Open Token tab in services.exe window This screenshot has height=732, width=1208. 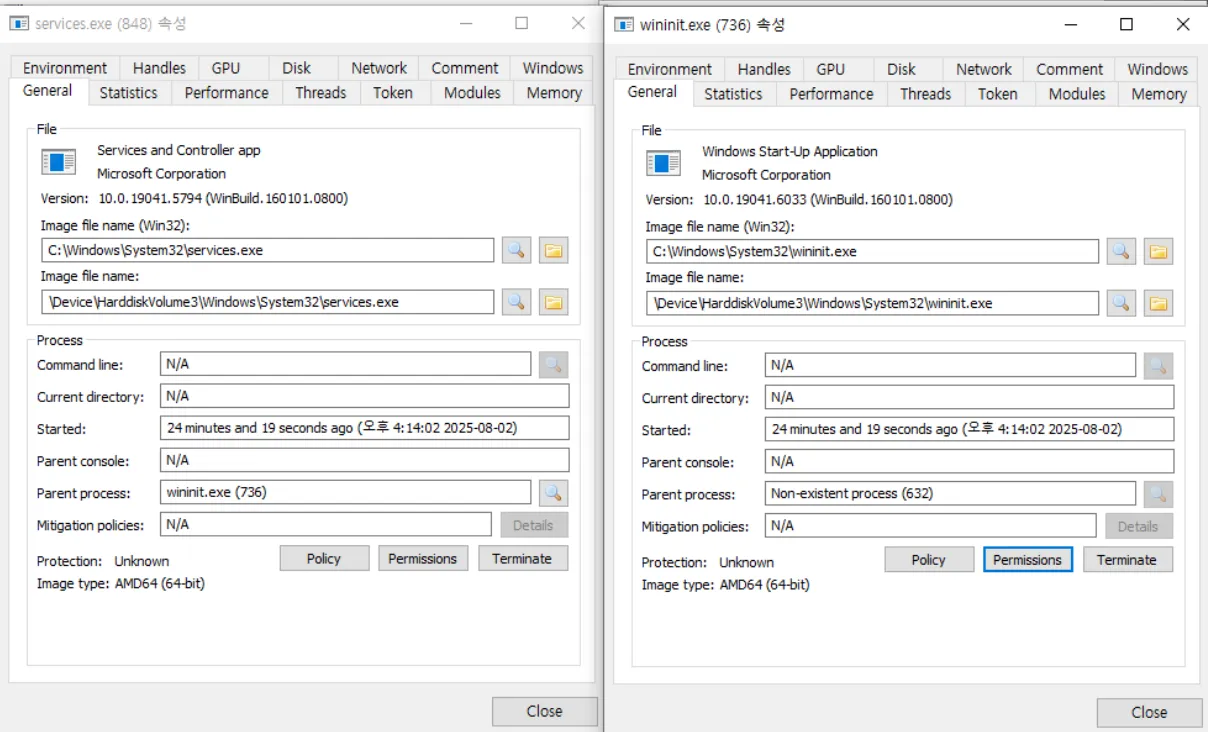click(393, 92)
